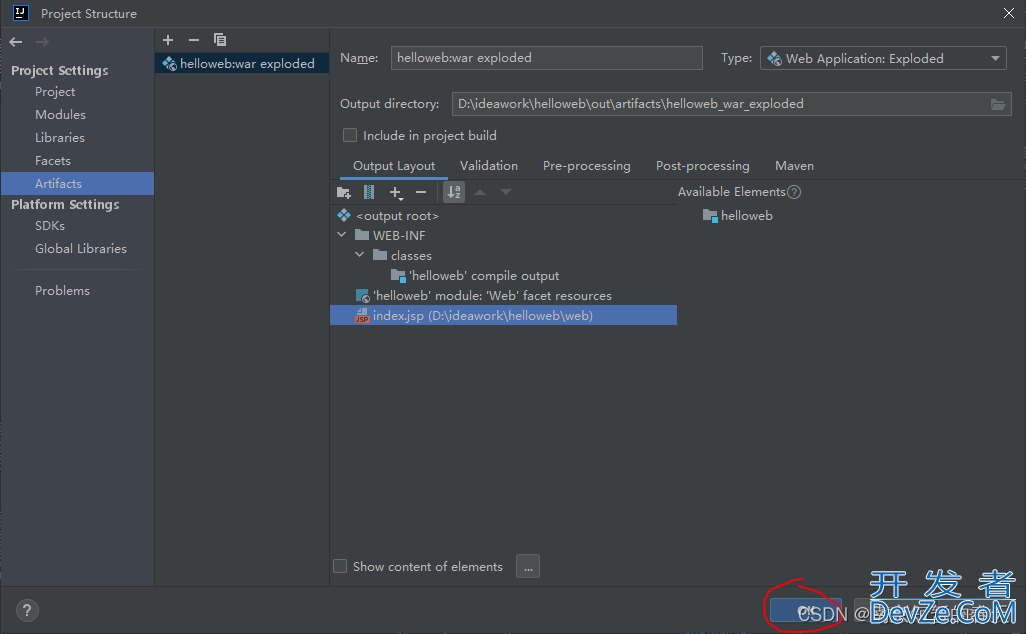Create a directory in the output layout
Screen dimensions: 1026x634
click(x=344, y=192)
